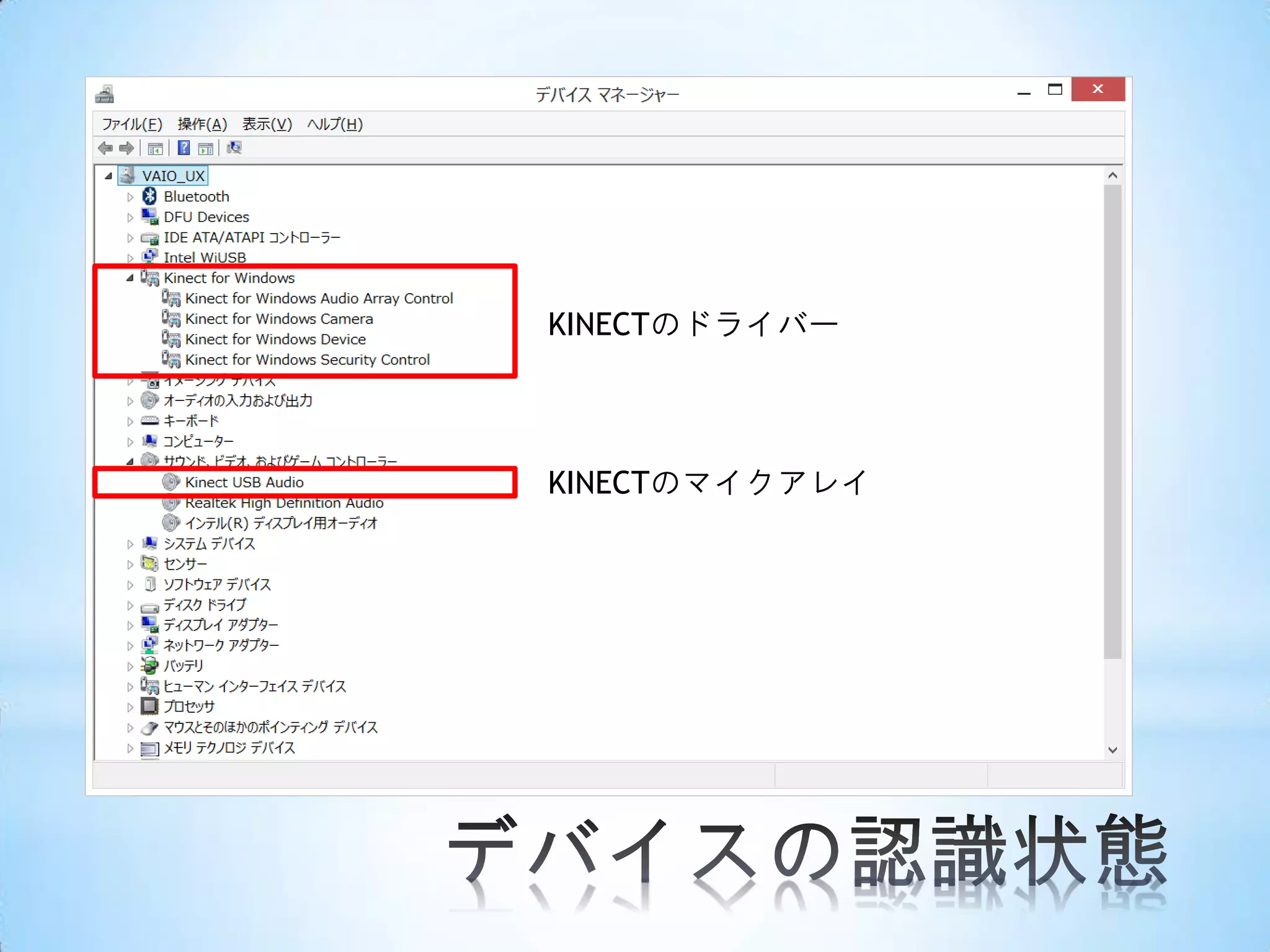Click the ディスプレイ アダプター icon
Viewport: 1270px width, 952px height.
coord(149,624)
